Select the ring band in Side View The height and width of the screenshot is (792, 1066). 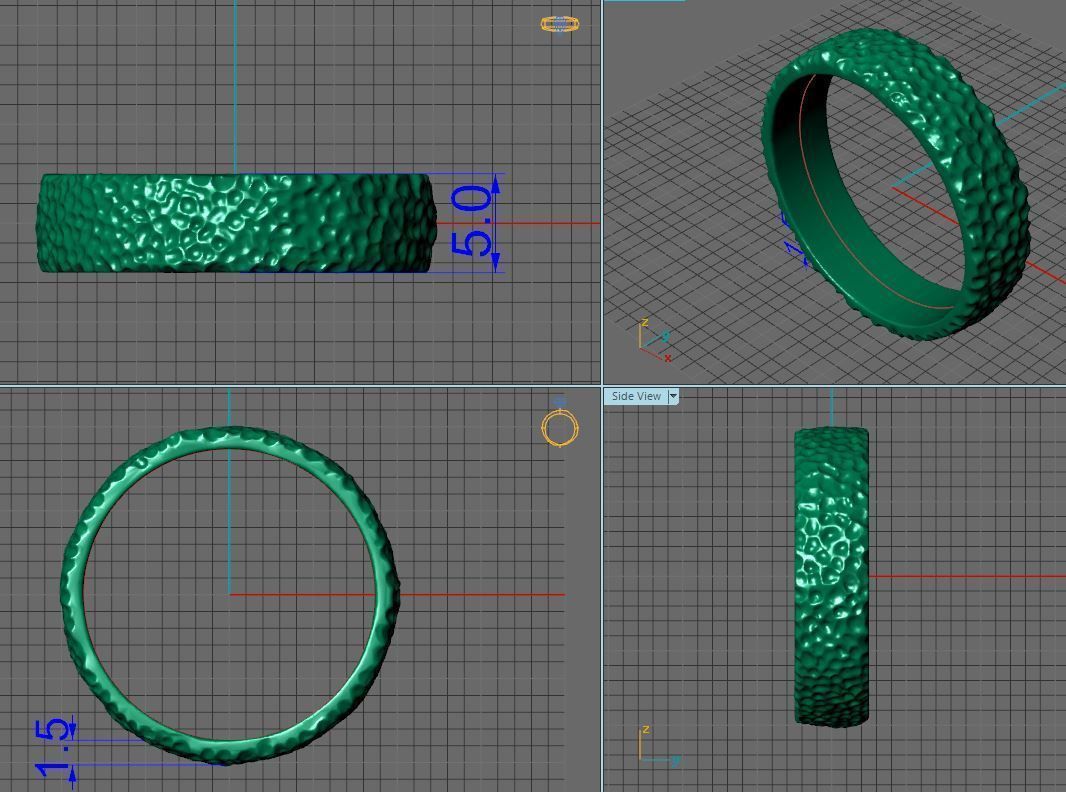pos(831,576)
